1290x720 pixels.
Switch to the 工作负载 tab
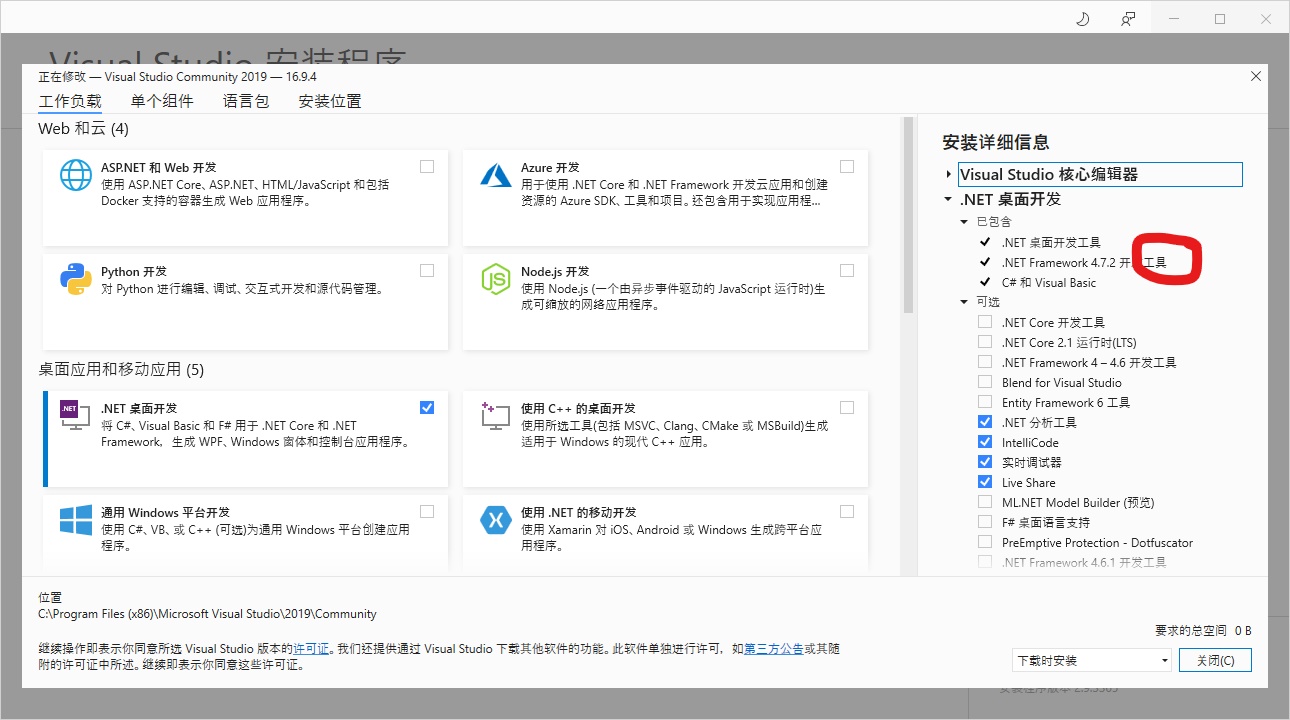pyautogui.click(x=70, y=101)
